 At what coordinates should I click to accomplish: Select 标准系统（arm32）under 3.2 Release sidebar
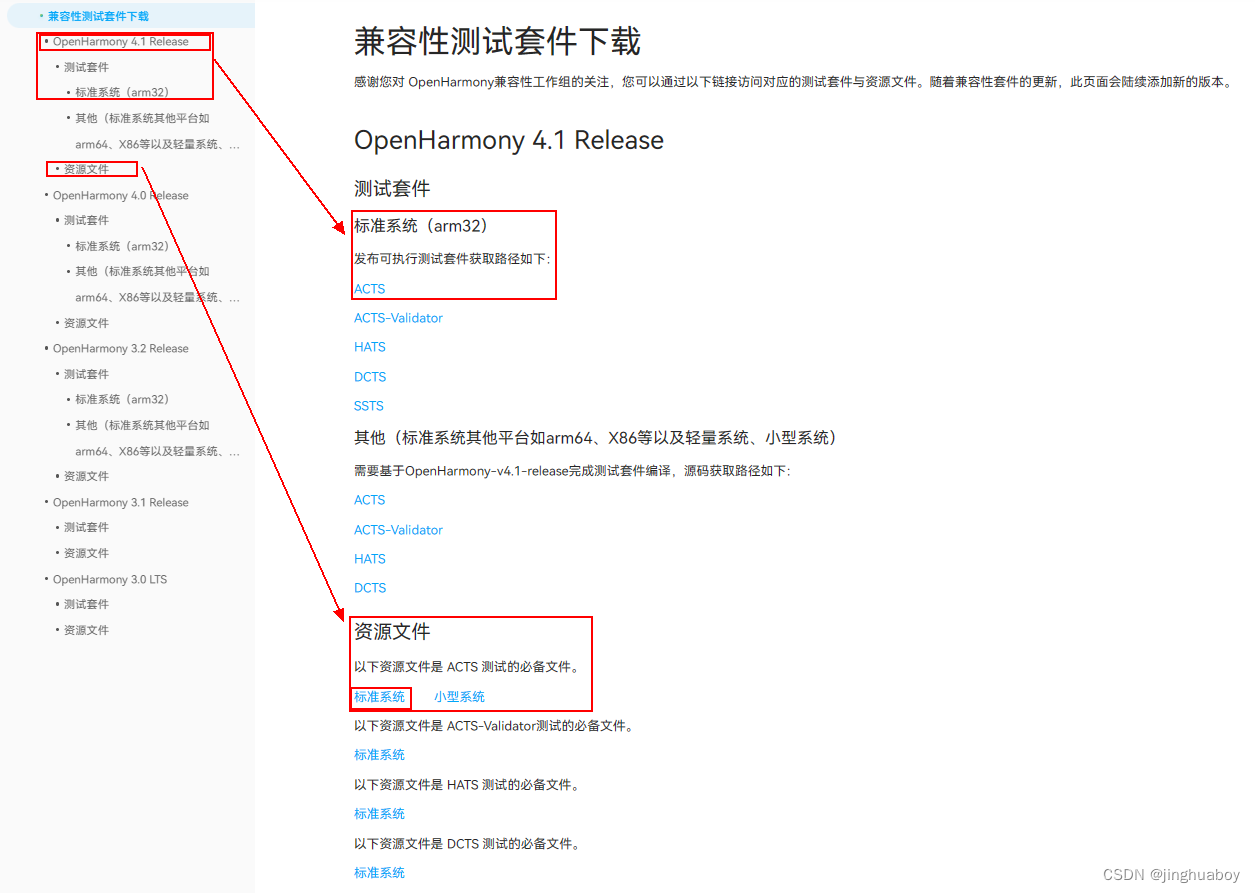[122, 399]
